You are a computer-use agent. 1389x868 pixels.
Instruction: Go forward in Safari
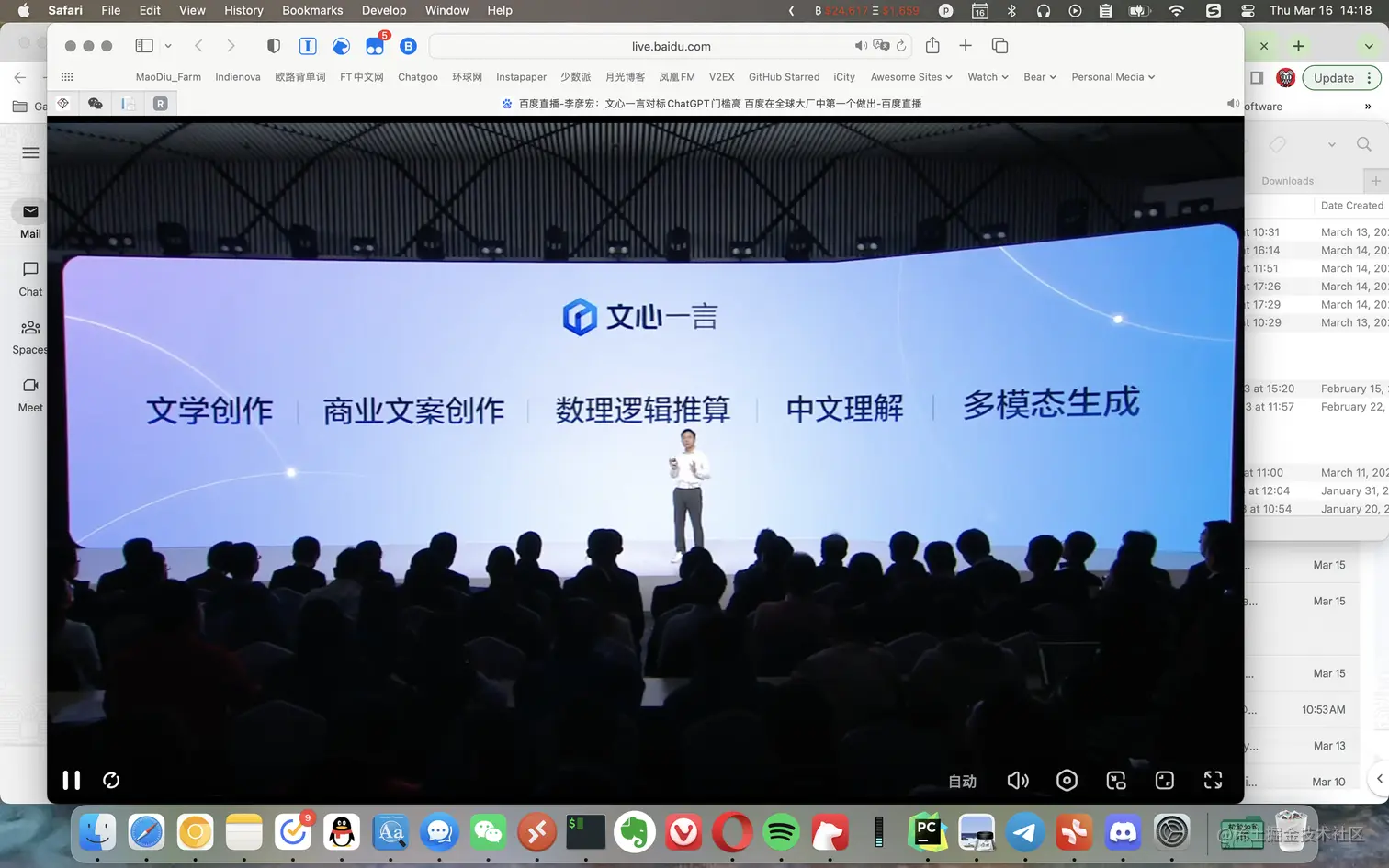pos(231,46)
